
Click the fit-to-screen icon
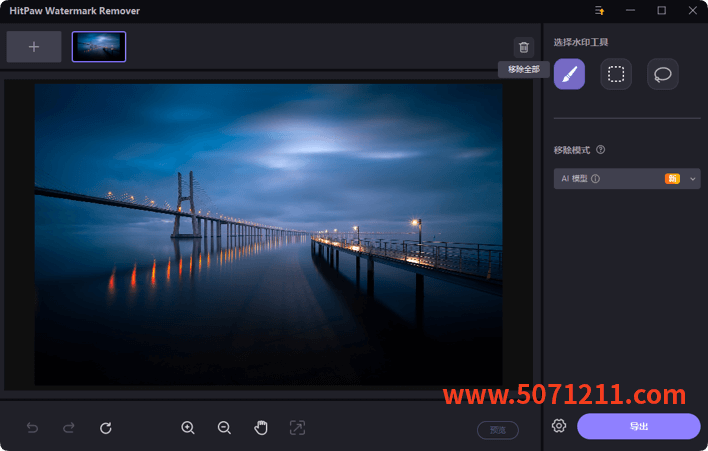[297, 428]
